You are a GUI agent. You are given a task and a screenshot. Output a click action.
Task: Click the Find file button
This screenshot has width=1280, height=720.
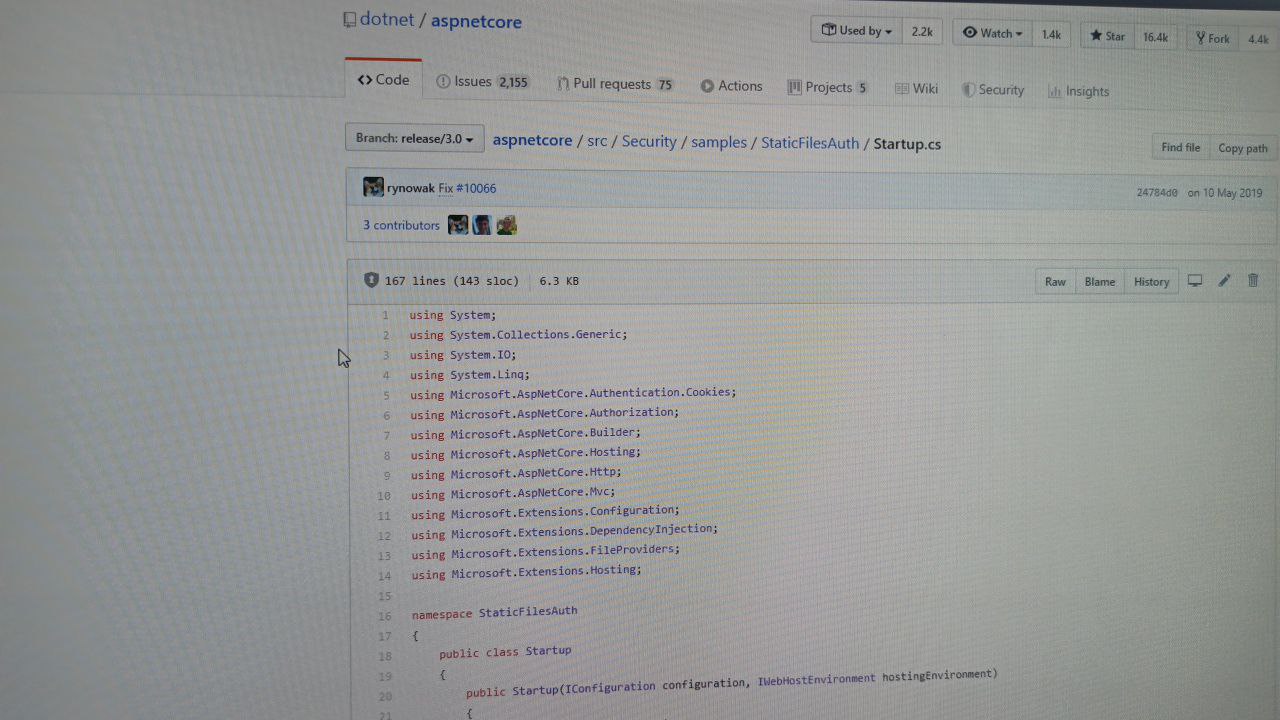pos(1181,147)
